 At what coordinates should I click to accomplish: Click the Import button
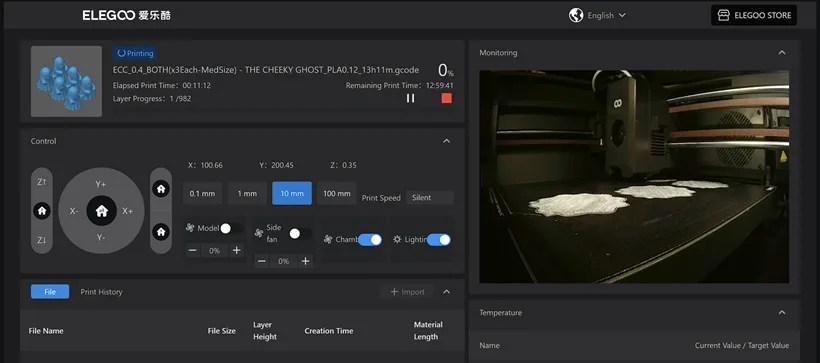408,292
